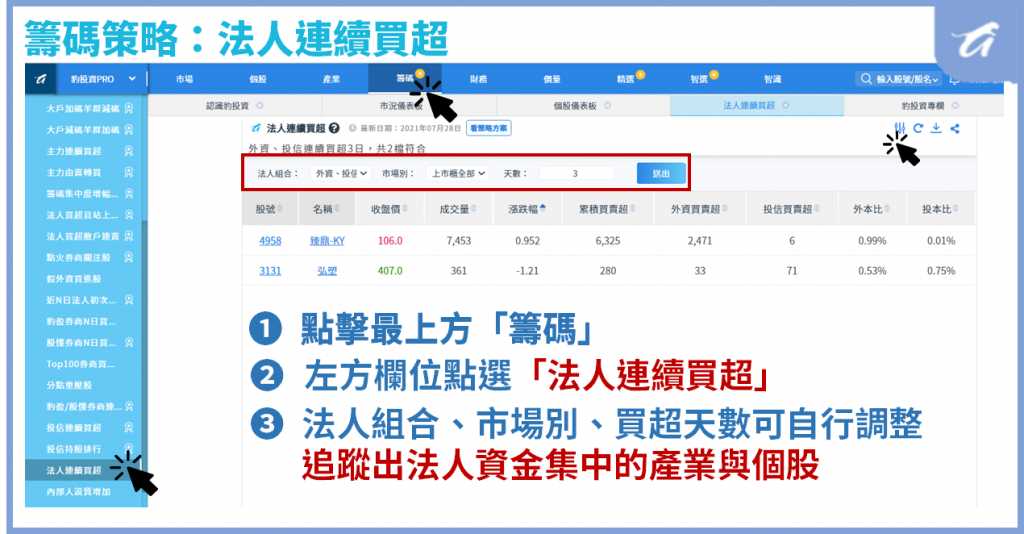This screenshot has width=1024, height=534.
Task: Open the 財務 menu
Action: [479, 79]
